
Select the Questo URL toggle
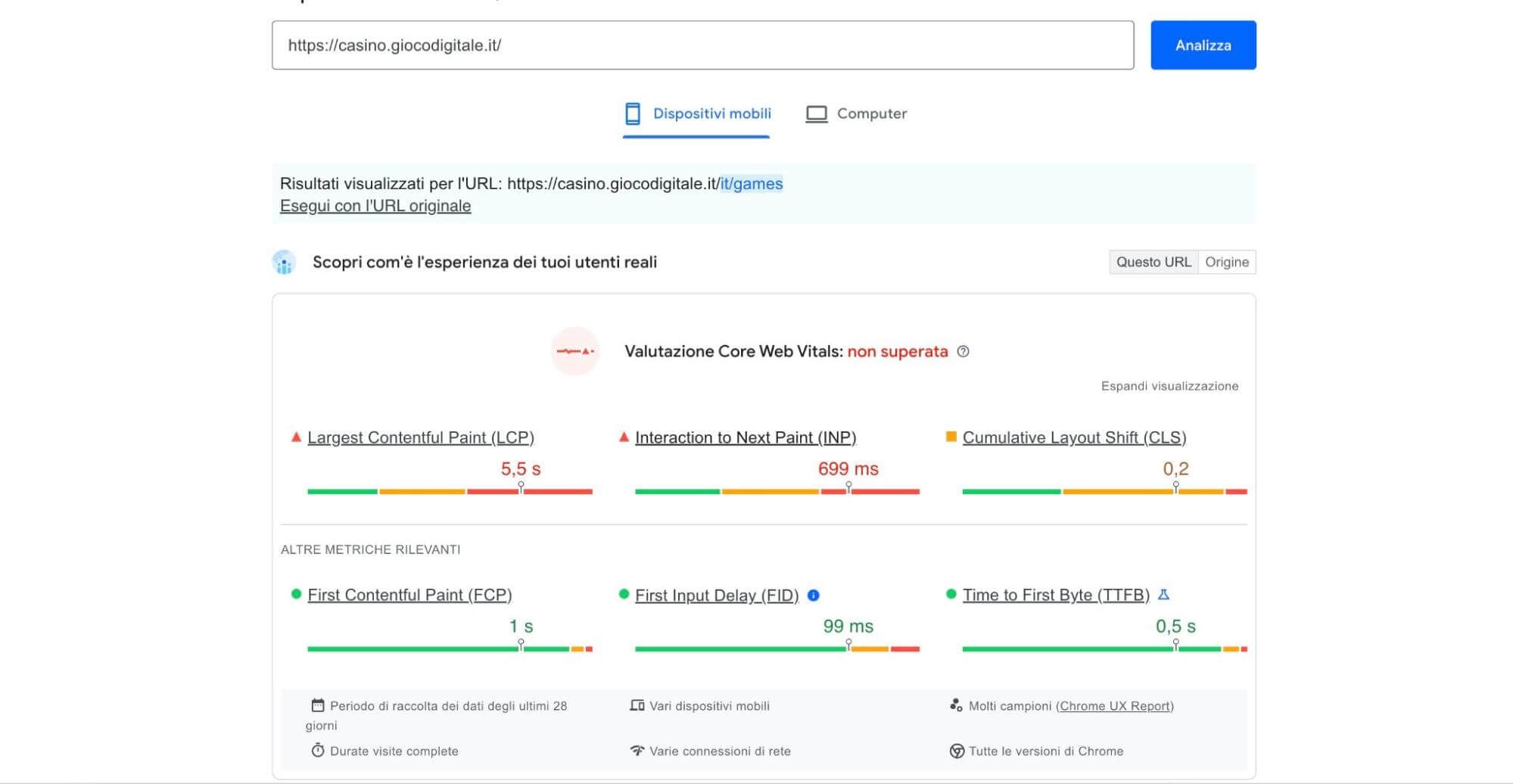(1153, 262)
